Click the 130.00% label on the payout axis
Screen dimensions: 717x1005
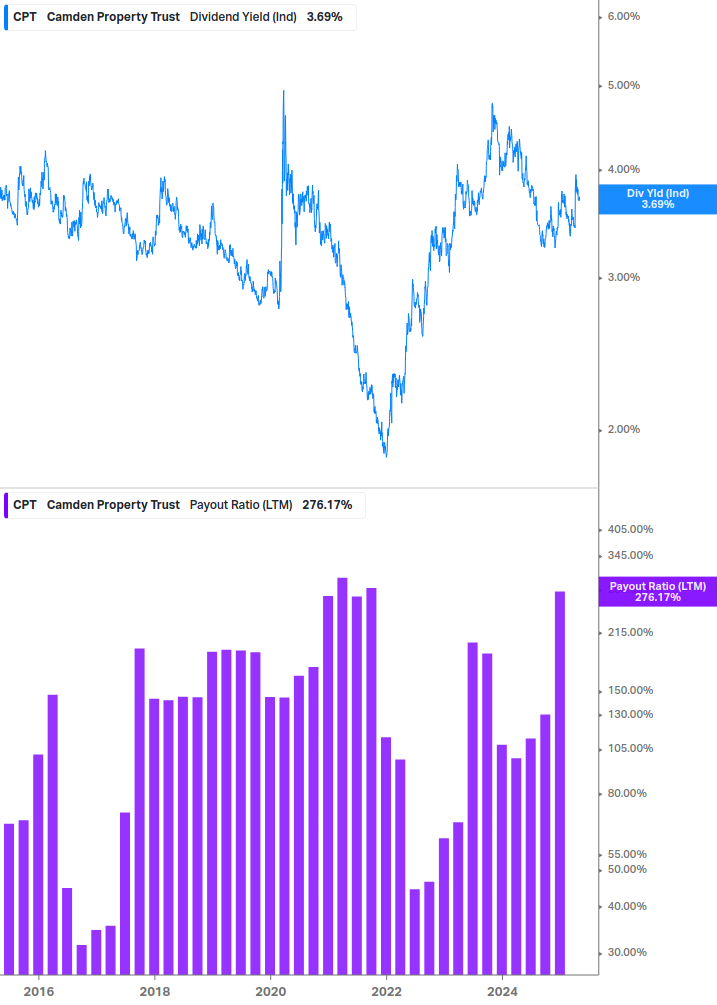click(630, 714)
